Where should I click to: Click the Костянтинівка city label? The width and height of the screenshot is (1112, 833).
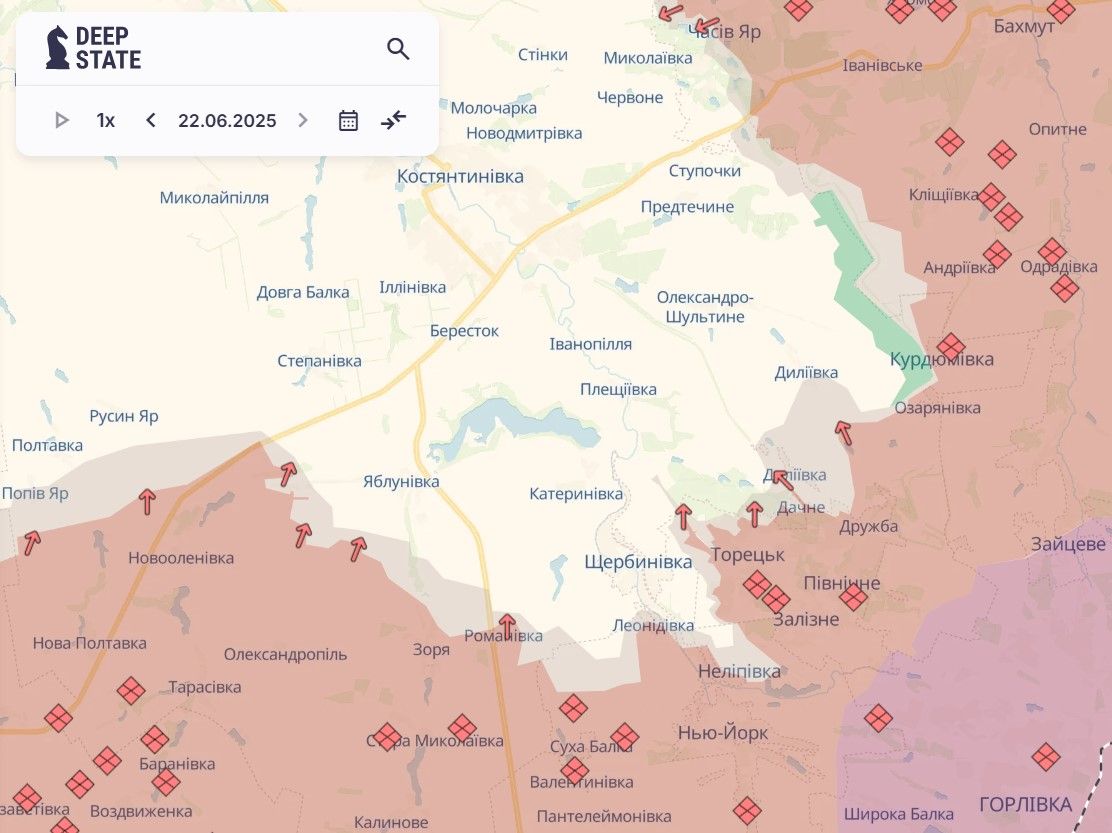click(x=460, y=176)
